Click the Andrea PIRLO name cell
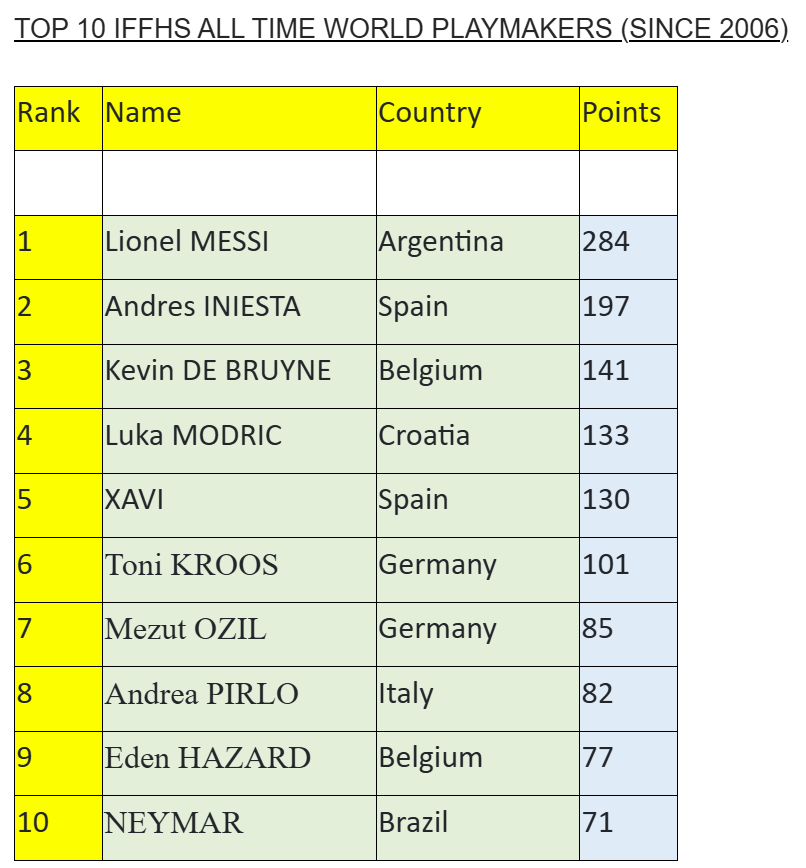The height and width of the screenshot is (868, 806). [x=239, y=699]
